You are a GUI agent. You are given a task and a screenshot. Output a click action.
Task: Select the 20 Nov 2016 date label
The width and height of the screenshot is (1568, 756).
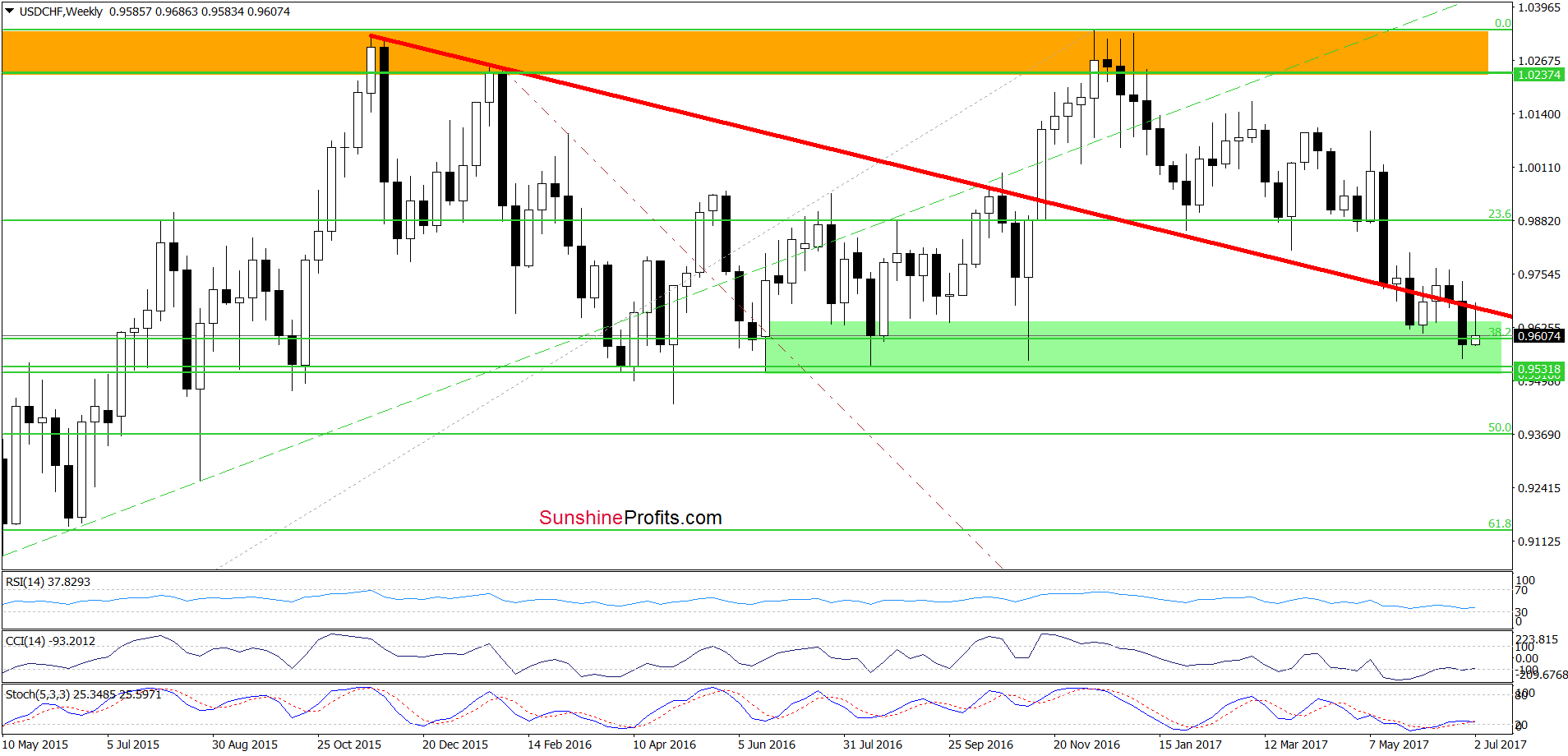click(1086, 744)
